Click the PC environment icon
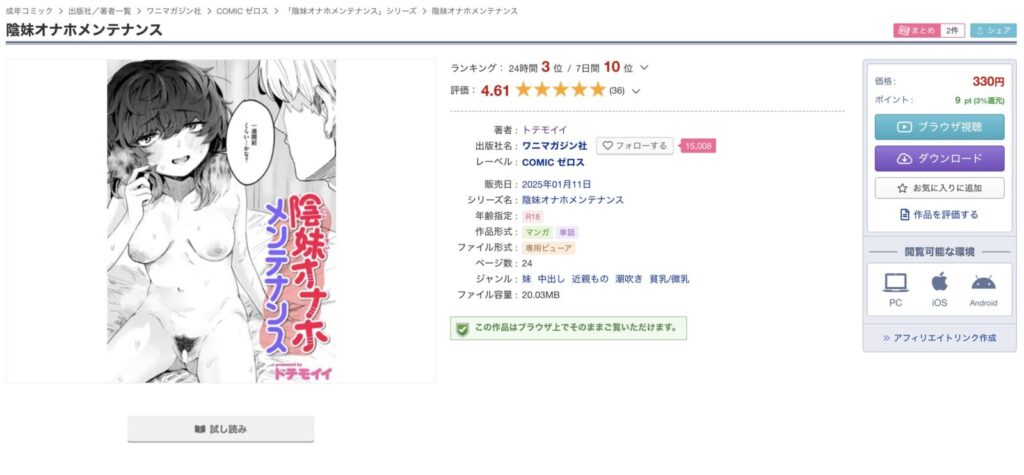The image size is (1024, 475). pyautogui.click(x=895, y=283)
